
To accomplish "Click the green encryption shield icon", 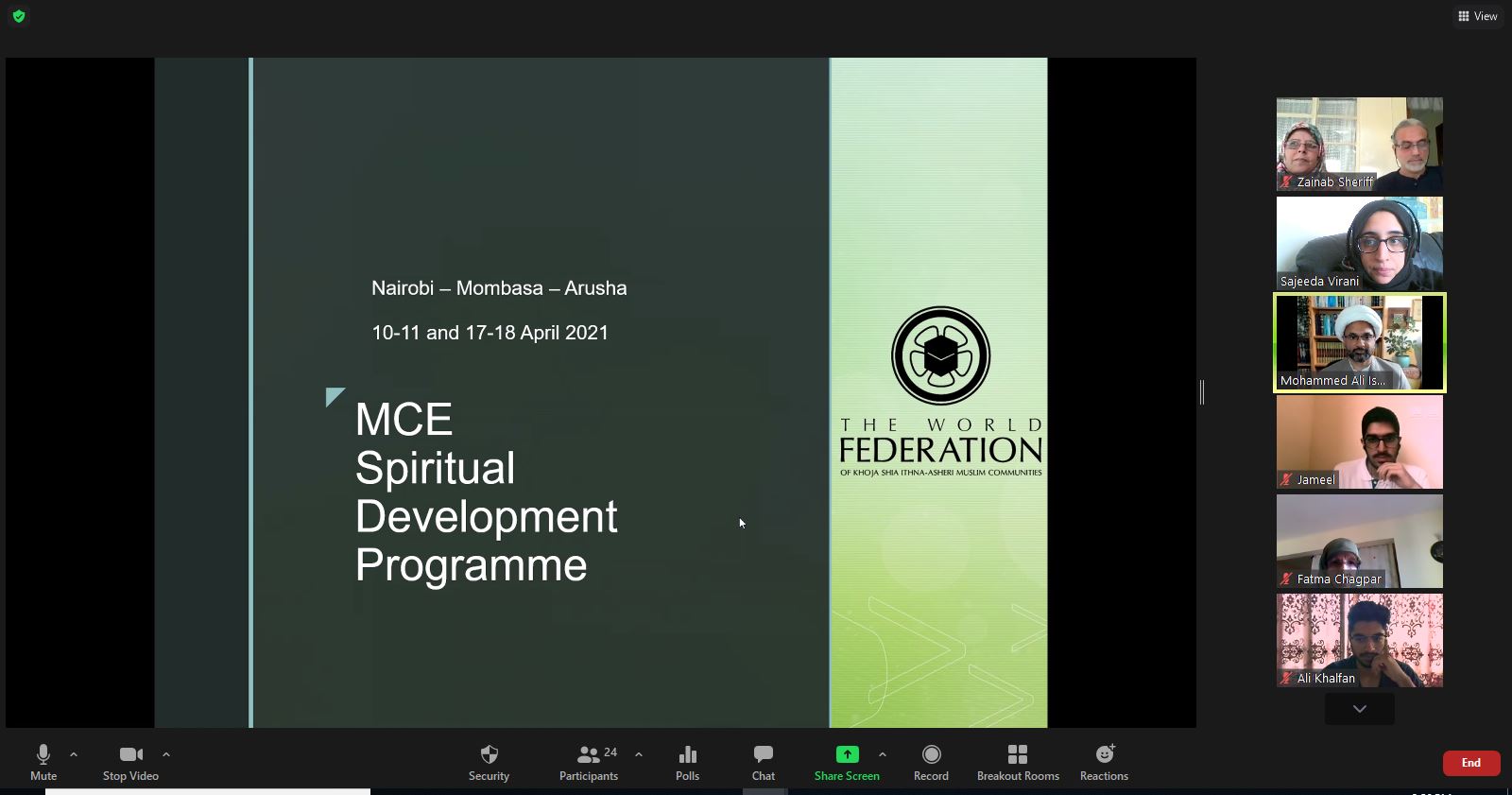I will tap(19, 16).
